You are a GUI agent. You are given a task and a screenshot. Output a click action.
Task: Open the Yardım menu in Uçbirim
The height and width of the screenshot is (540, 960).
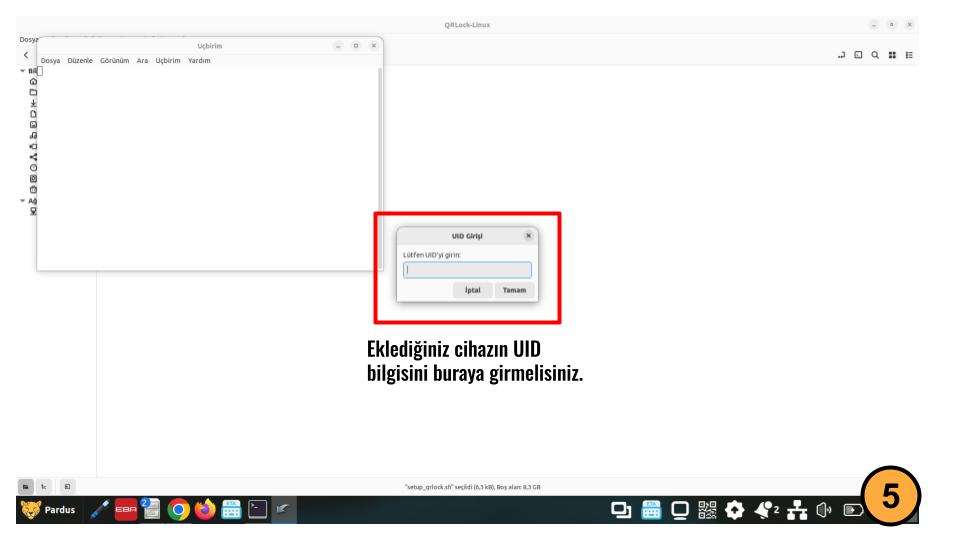tap(199, 60)
